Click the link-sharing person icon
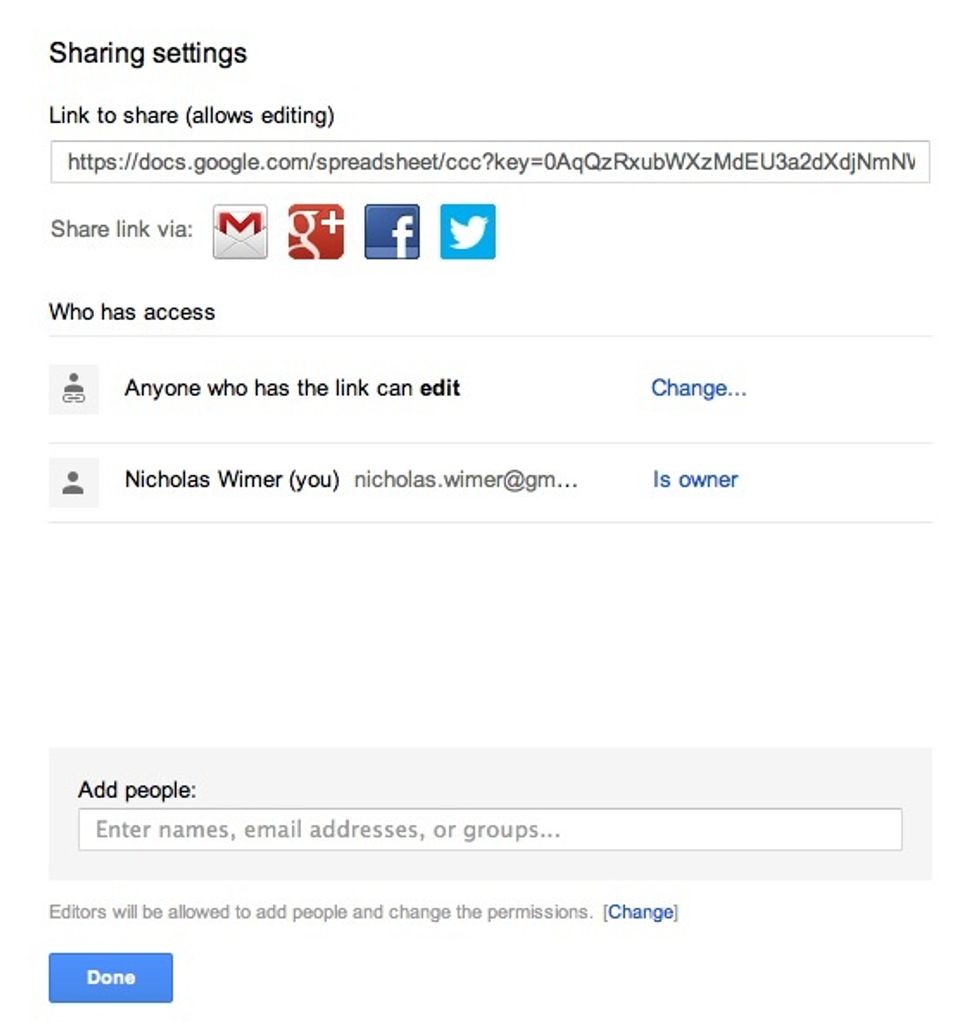The image size is (980, 1025). coord(74,389)
